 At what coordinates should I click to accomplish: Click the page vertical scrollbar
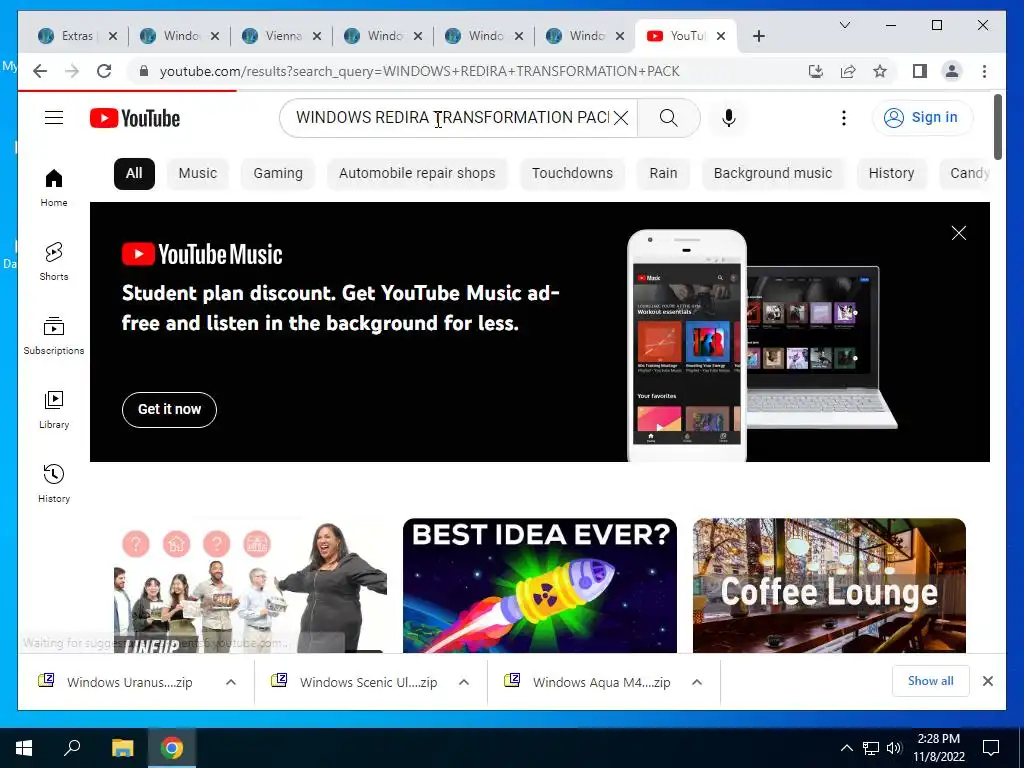pos(997,127)
